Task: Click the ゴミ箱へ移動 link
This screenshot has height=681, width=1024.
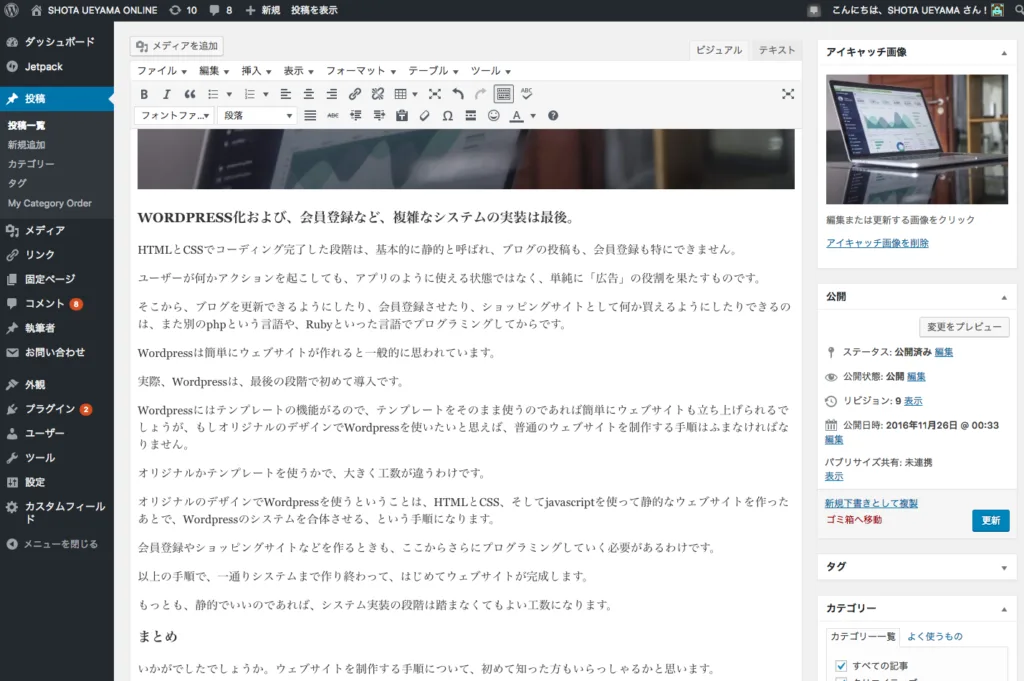Action: point(854,520)
